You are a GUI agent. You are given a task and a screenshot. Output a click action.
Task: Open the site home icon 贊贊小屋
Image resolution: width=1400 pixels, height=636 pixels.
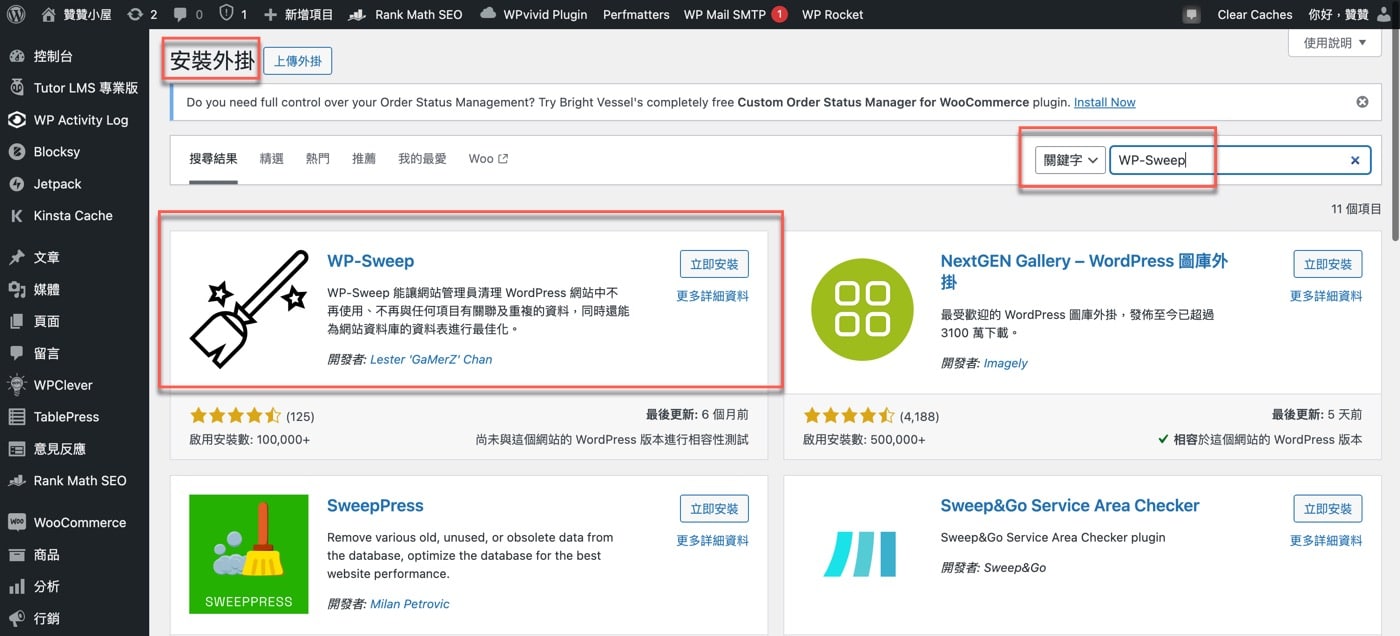(76, 15)
